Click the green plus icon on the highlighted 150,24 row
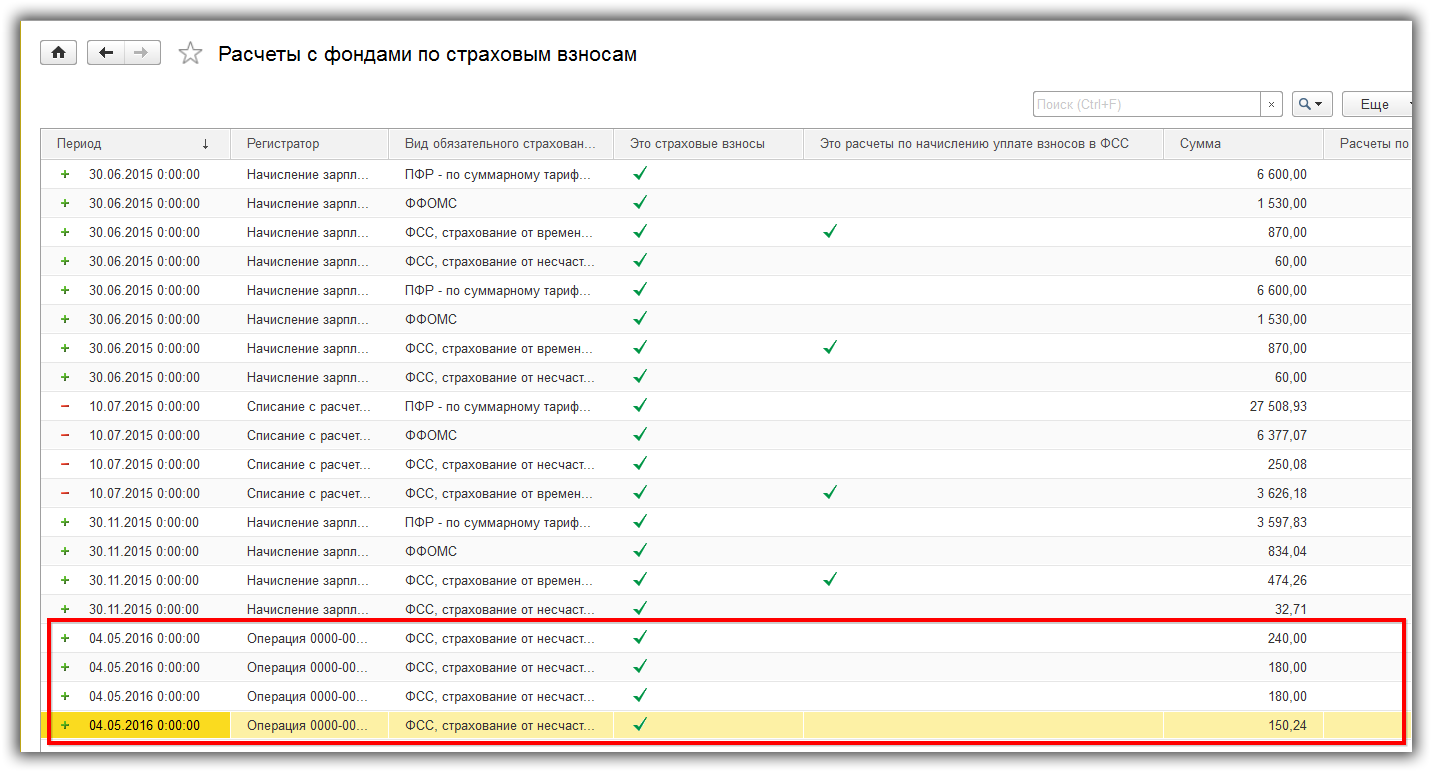 tap(65, 725)
